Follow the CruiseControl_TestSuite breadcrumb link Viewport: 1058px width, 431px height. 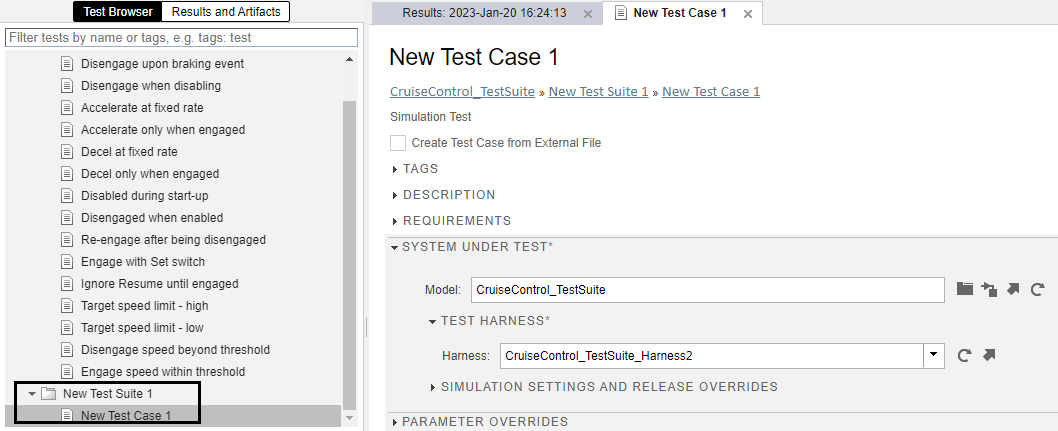462,92
